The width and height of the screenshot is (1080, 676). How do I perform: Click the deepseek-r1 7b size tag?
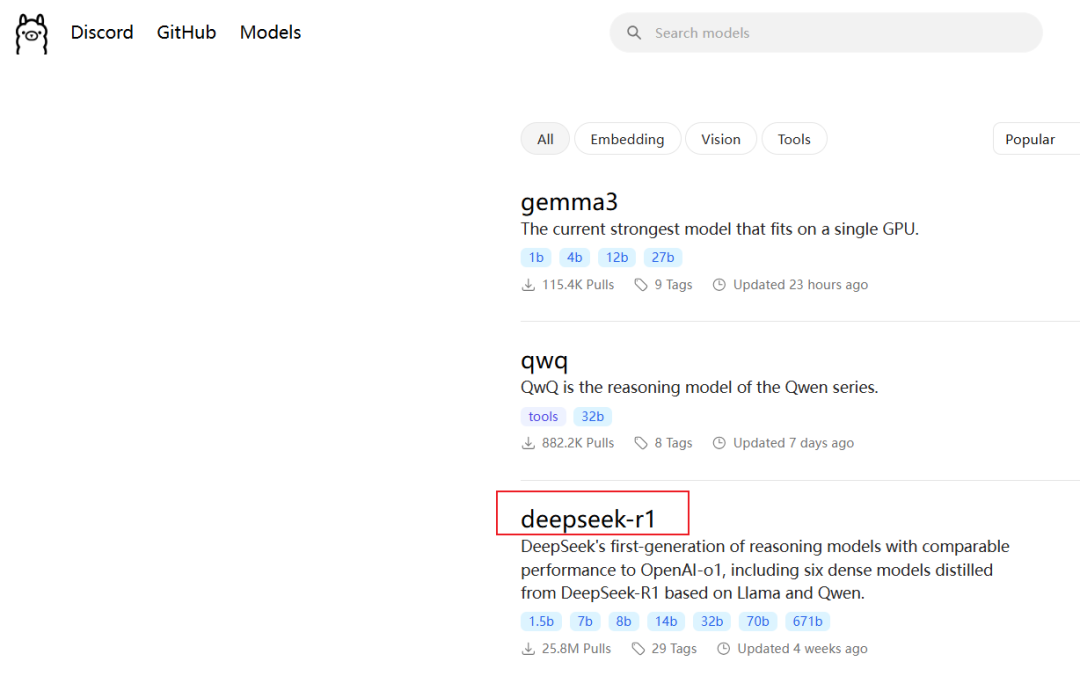point(585,621)
